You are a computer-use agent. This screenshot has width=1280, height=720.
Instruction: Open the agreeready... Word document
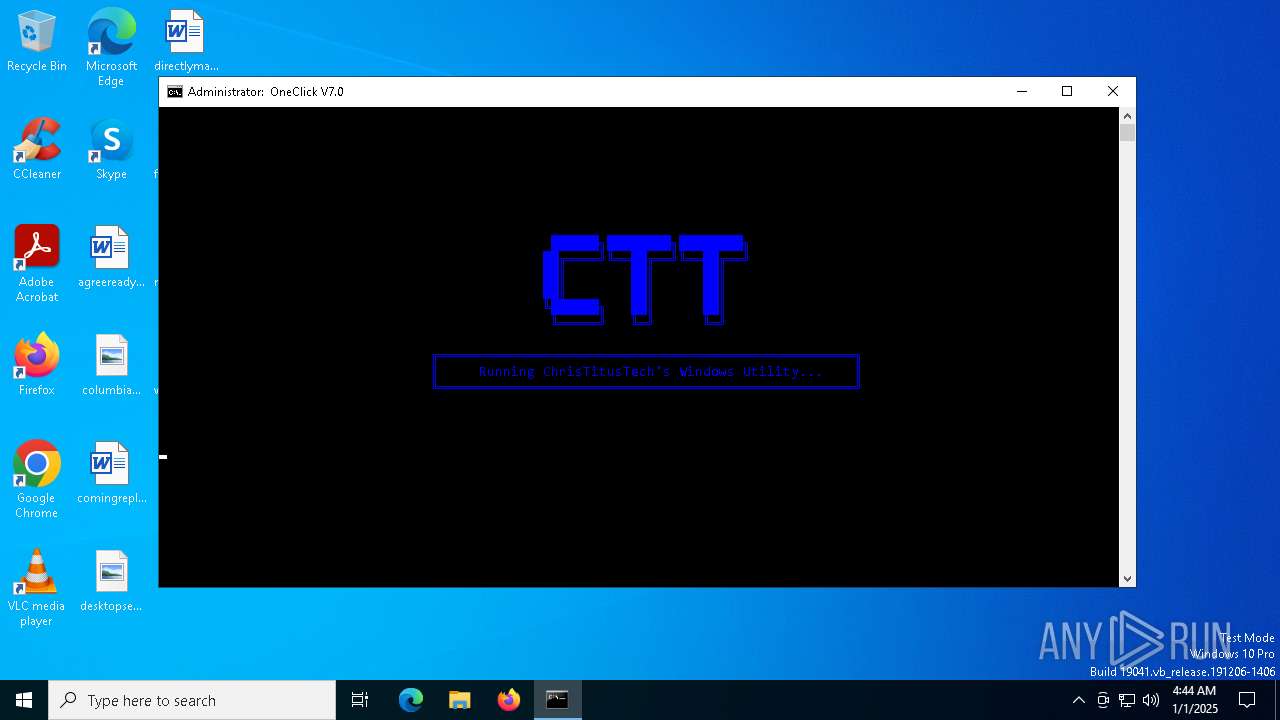(x=111, y=257)
